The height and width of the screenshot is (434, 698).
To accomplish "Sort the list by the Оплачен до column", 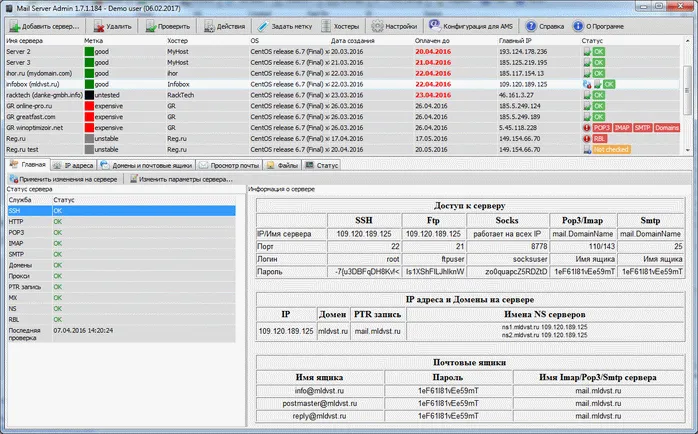I will [x=430, y=41].
